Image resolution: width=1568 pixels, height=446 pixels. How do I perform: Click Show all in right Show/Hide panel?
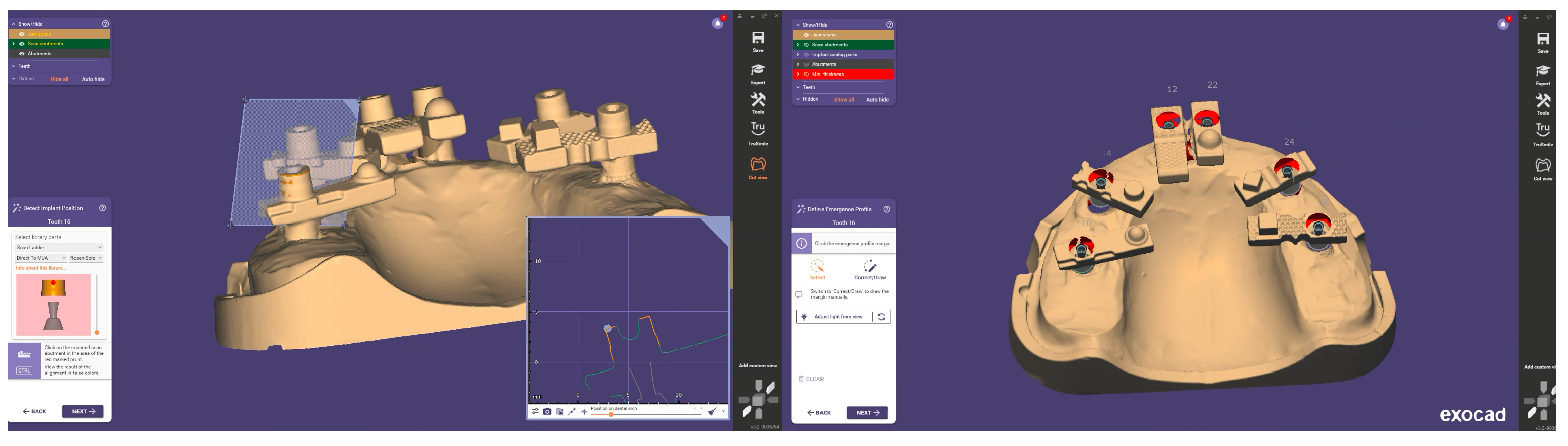844,100
